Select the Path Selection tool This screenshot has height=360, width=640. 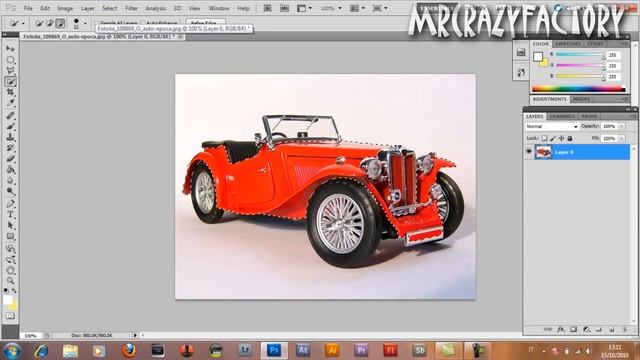click(x=10, y=225)
